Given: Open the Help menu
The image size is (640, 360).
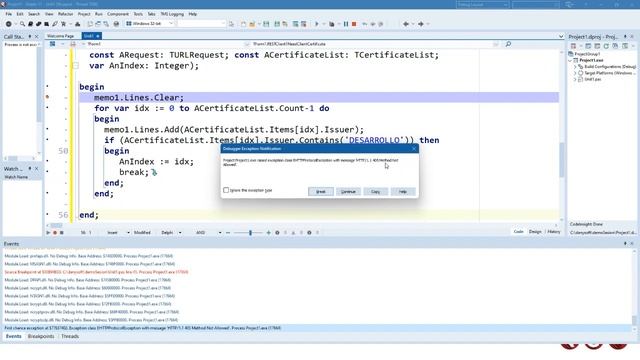Looking at the screenshot, I should 193,14.
